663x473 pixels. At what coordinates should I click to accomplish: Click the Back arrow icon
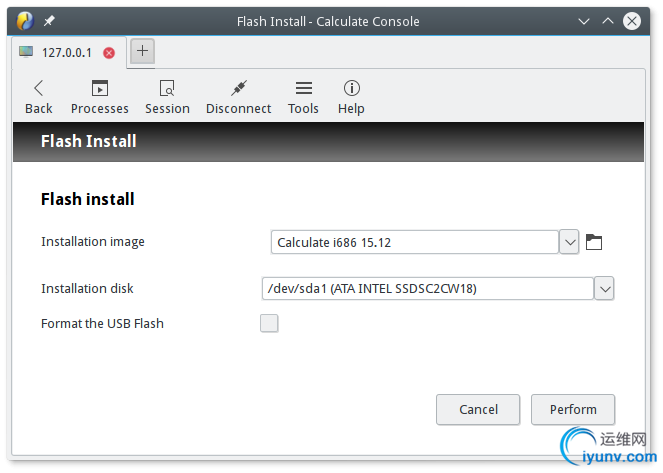click(38, 88)
